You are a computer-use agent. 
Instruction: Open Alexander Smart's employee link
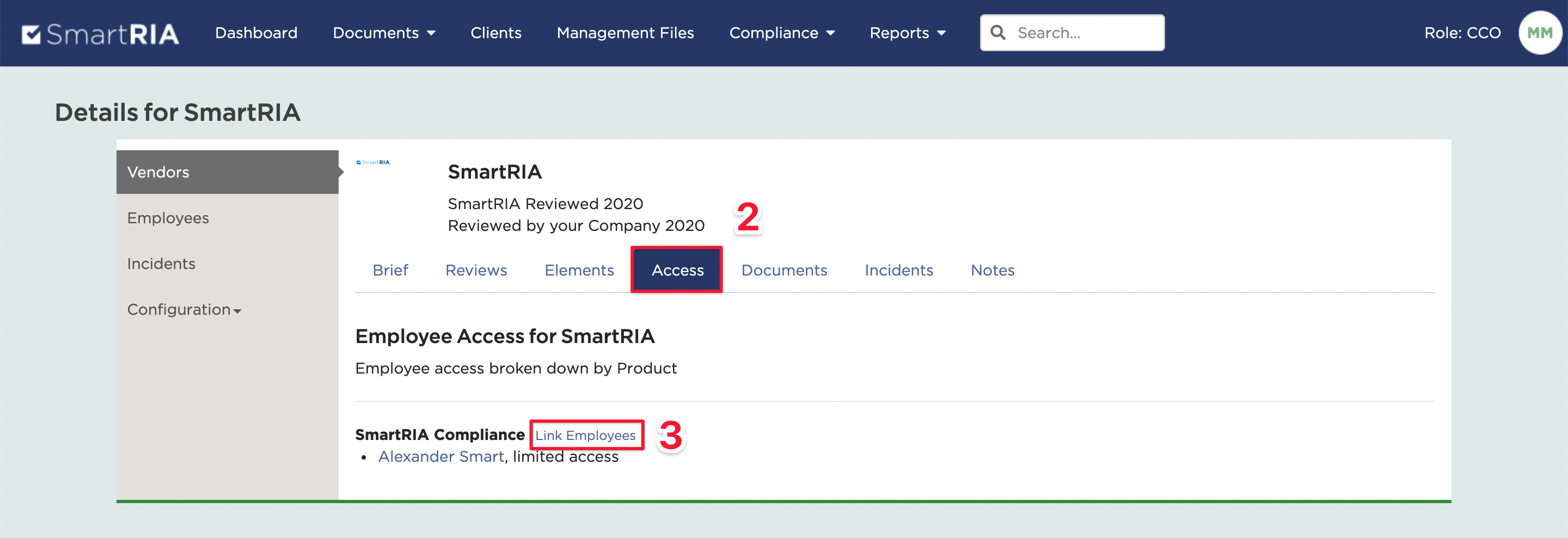point(440,456)
